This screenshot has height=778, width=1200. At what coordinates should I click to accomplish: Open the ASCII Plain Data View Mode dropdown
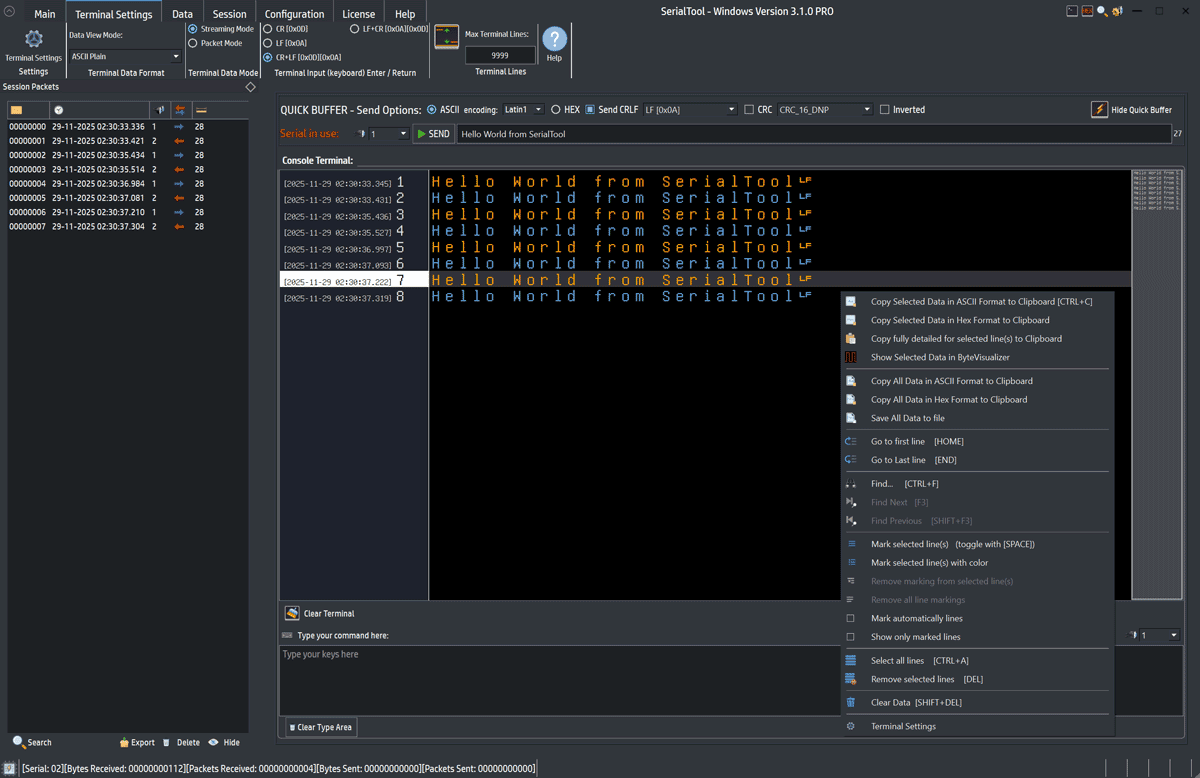125,55
